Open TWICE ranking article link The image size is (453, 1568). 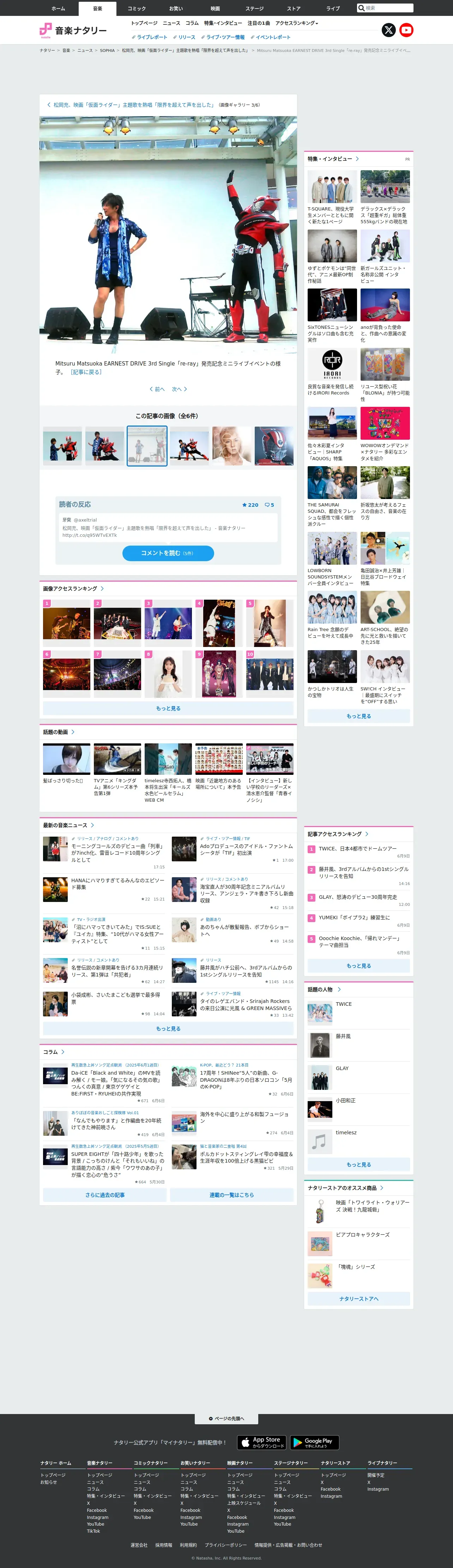click(357, 848)
